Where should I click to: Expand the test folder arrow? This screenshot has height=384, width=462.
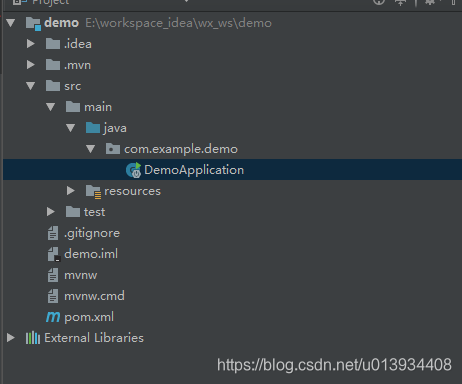51,212
